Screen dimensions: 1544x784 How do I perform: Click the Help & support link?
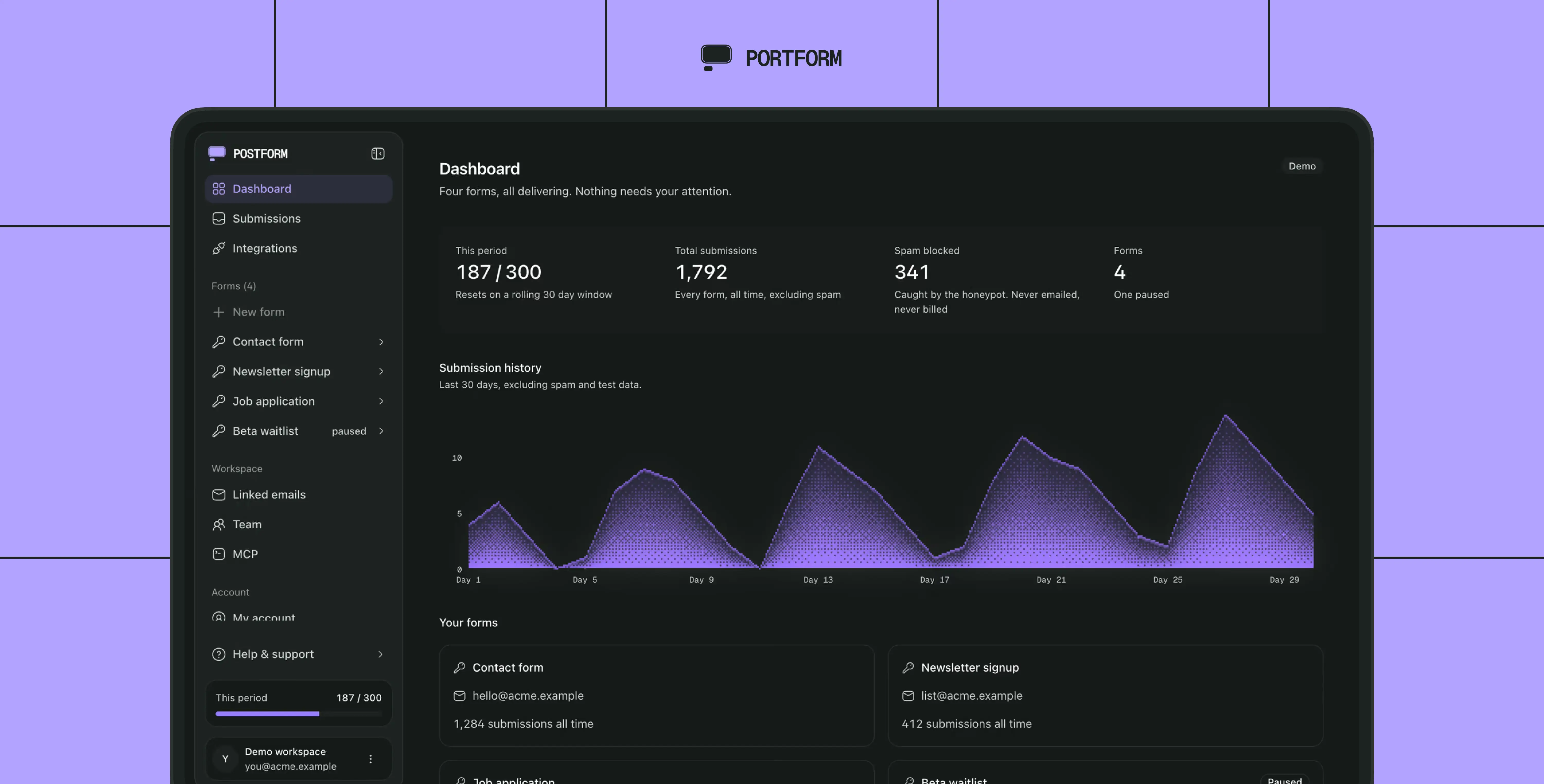click(299, 654)
